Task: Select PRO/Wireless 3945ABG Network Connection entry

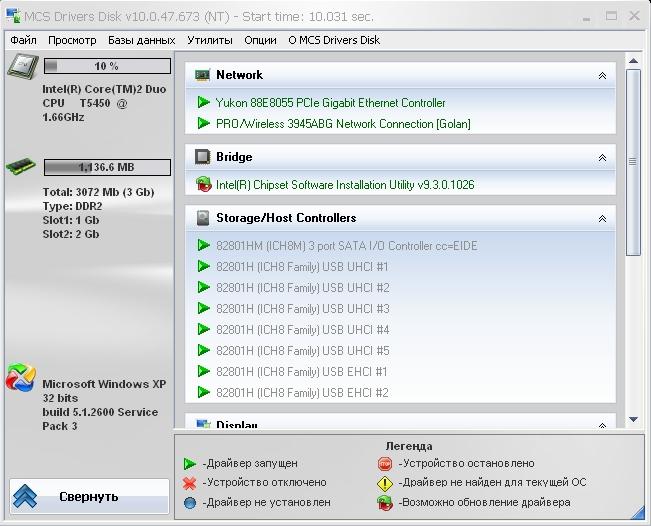Action: point(343,124)
